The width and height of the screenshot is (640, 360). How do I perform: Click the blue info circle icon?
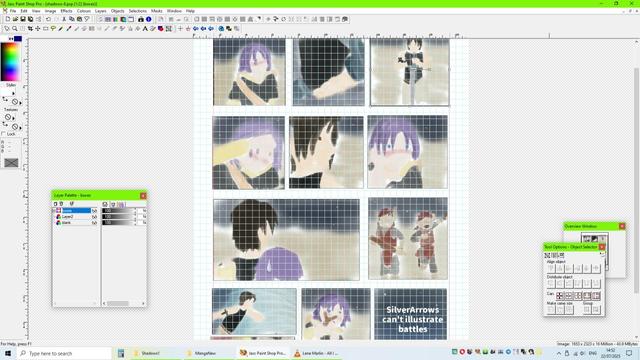click(x=149, y=19)
